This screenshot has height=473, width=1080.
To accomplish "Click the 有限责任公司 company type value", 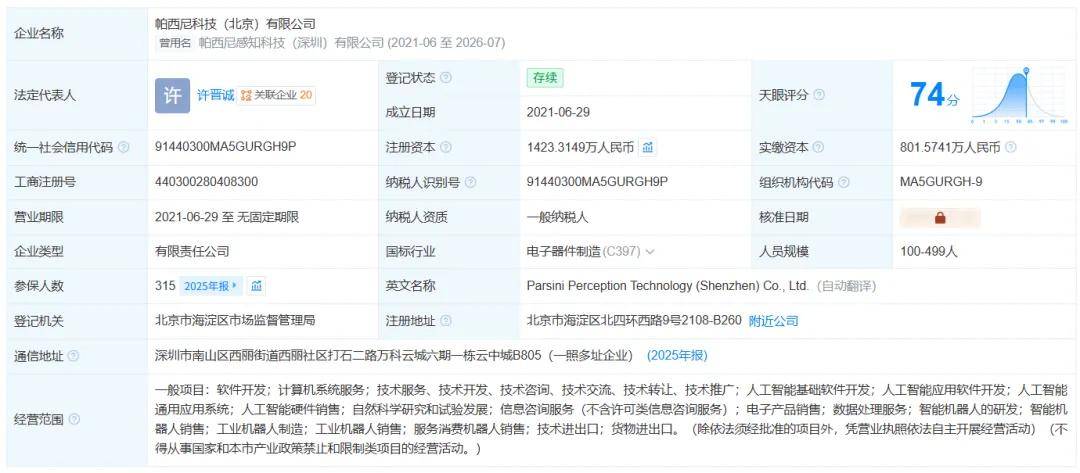I will tap(192, 252).
